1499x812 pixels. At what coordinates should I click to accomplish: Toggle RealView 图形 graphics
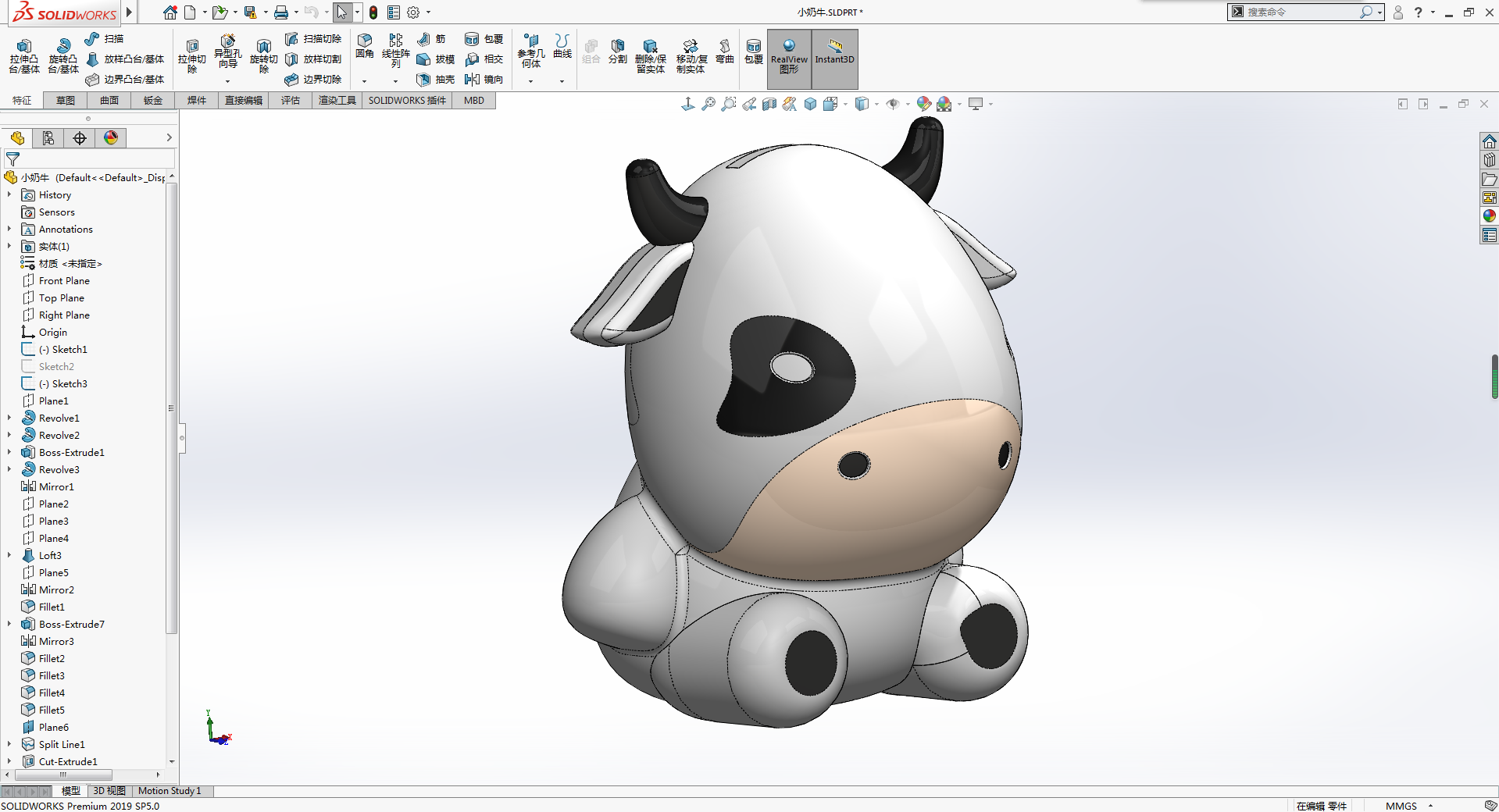789,59
